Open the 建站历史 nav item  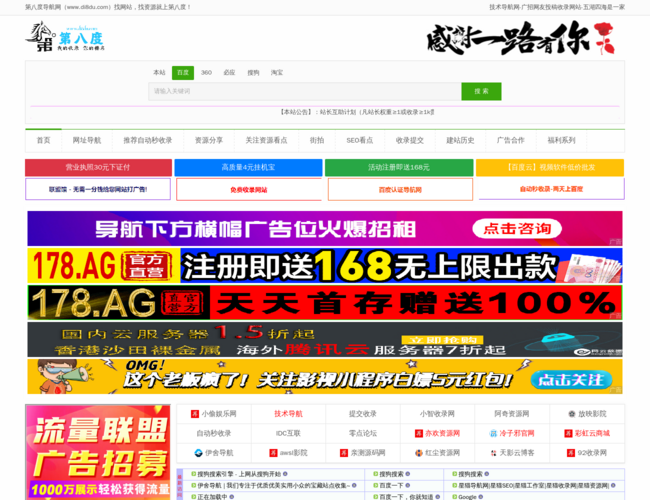[x=460, y=141]
